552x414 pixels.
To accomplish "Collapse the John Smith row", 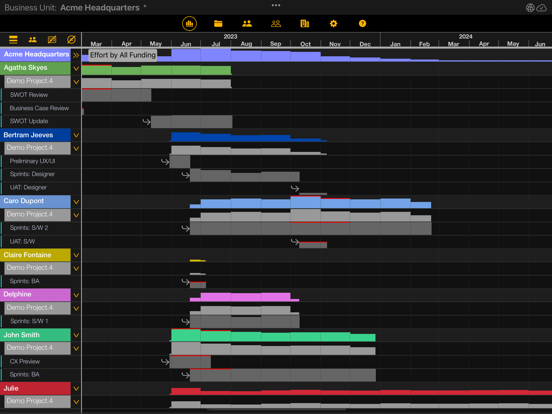I will tap(76, 335).
